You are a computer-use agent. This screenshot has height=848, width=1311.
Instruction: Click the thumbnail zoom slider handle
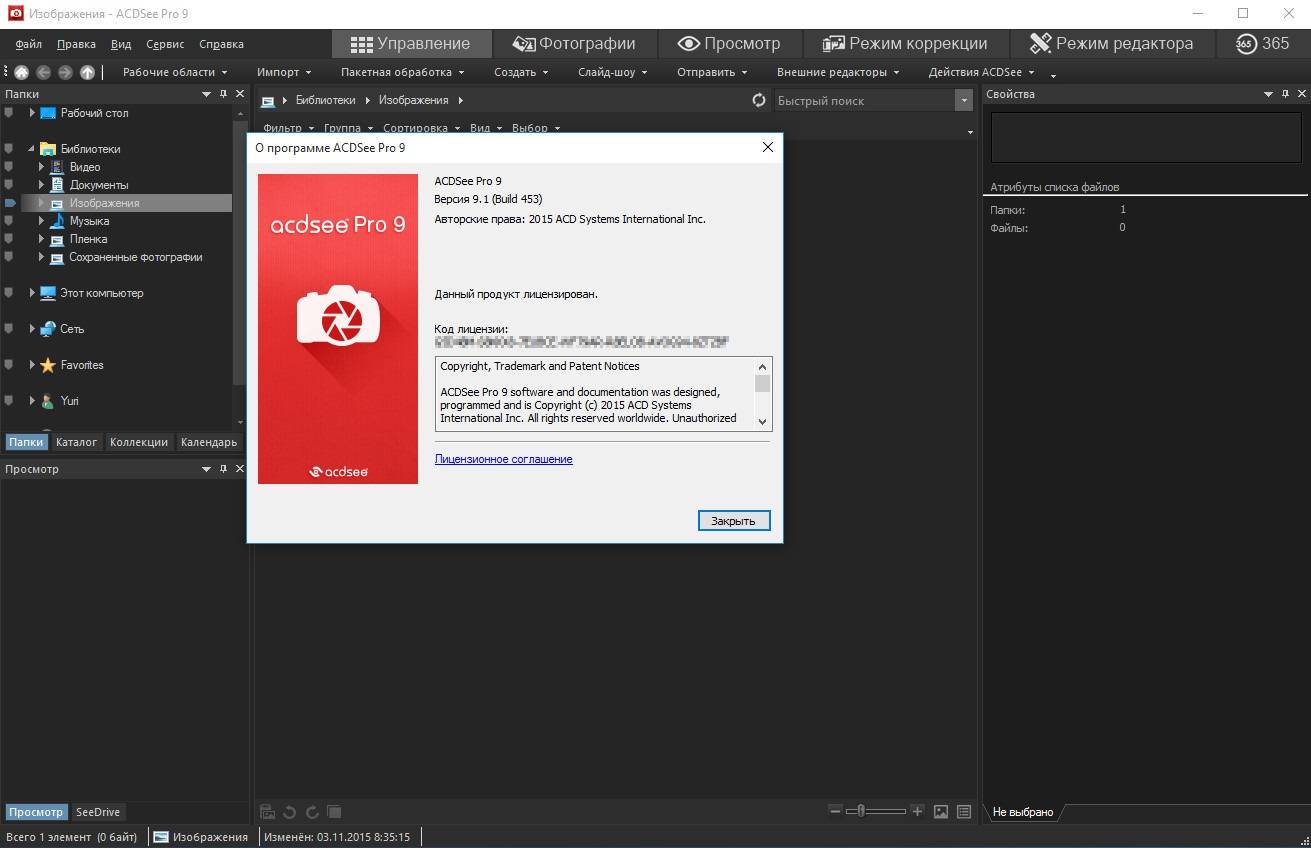(860, 811)
